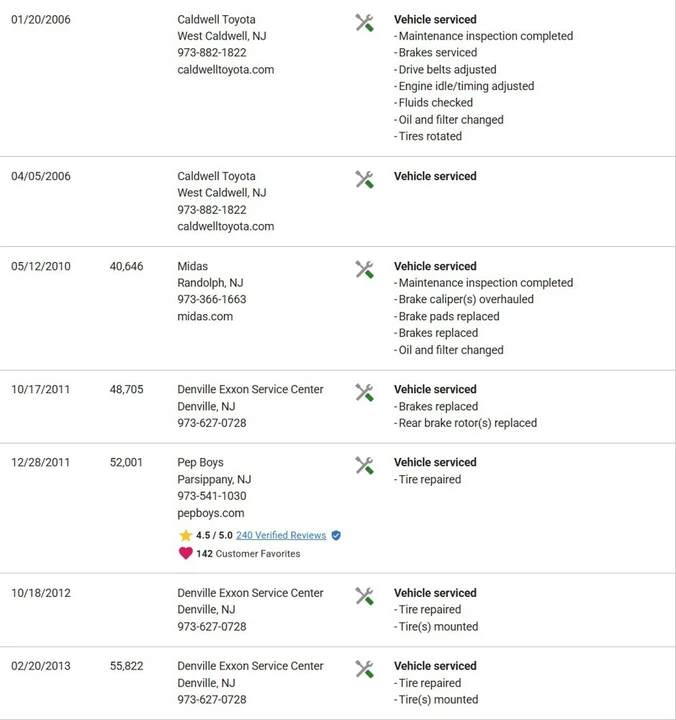Image resolution: width=676 pixels, height=720 pixels.
Task: Click the blue verified shield badge
Action: point(336,535)
